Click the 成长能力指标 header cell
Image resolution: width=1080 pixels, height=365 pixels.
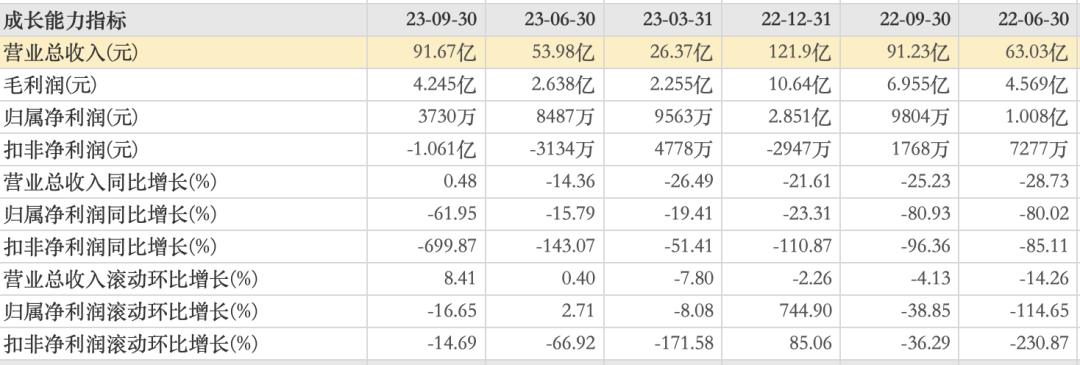pyautogui.click(x=65, y=21)
